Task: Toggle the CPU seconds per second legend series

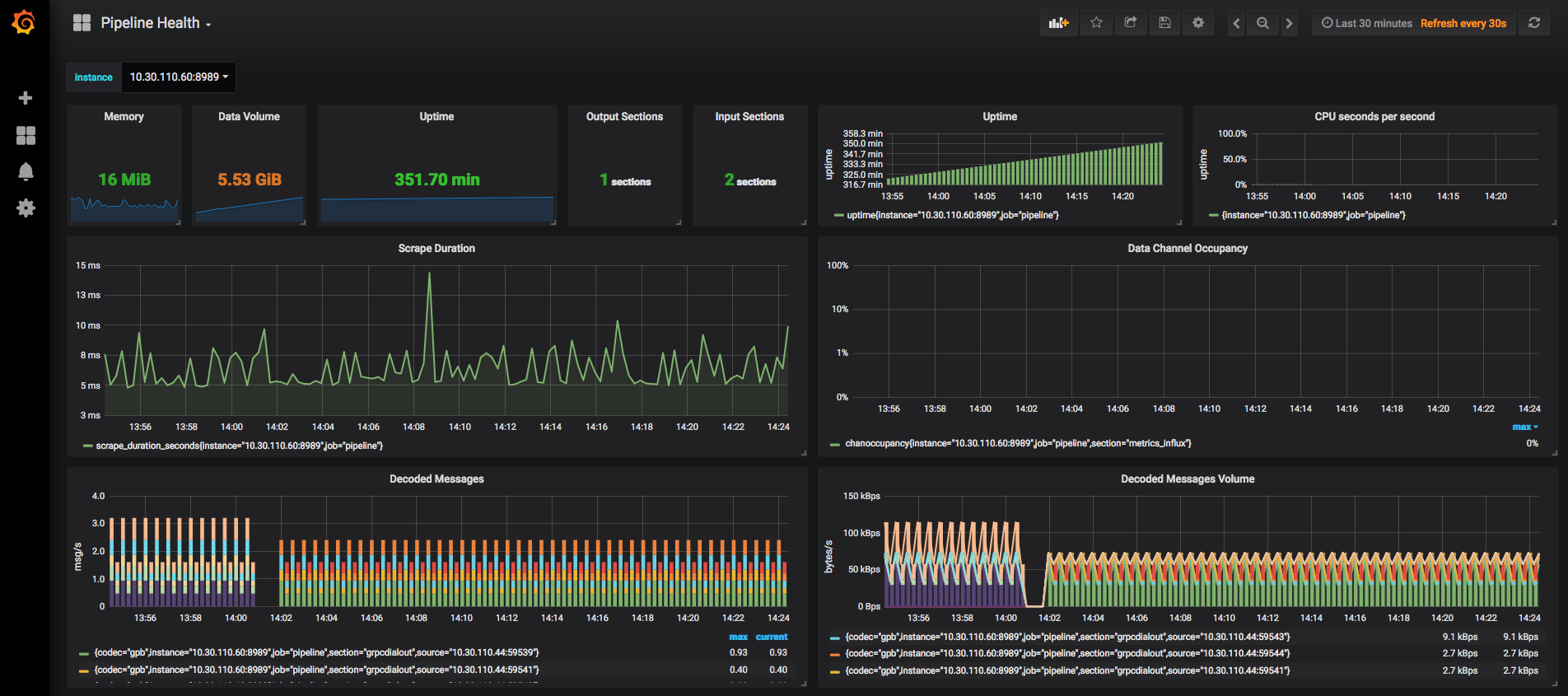Action: [1314, 215]
